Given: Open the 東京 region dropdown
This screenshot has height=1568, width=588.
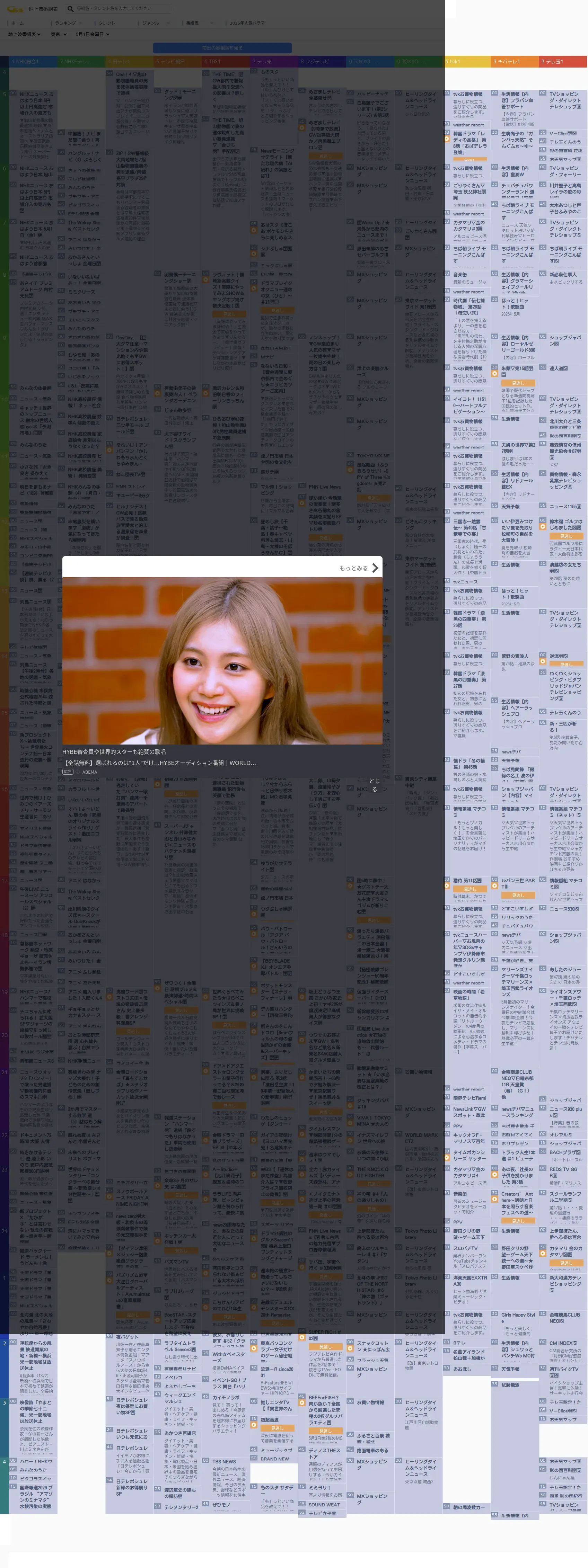Looking at the screenshot, I should point(59,35).
